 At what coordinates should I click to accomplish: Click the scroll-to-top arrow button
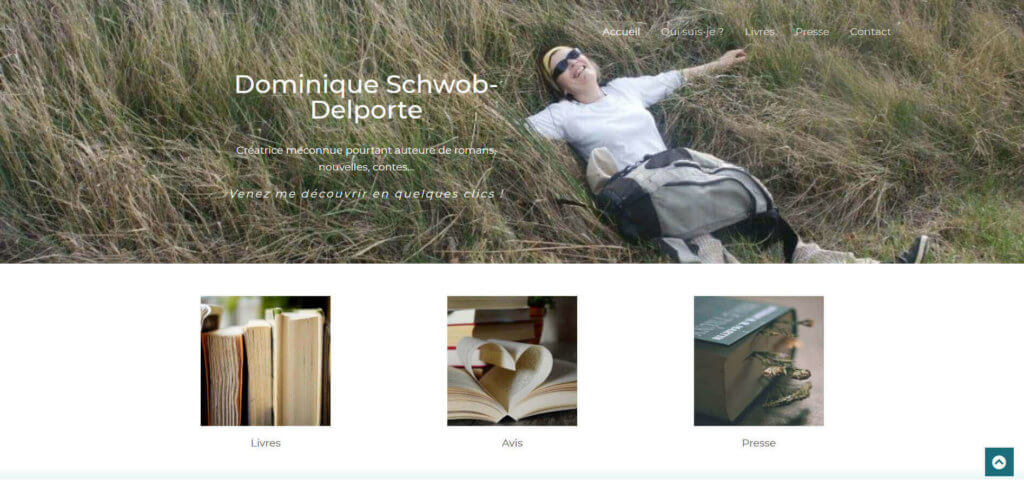(x=999, y=462)
